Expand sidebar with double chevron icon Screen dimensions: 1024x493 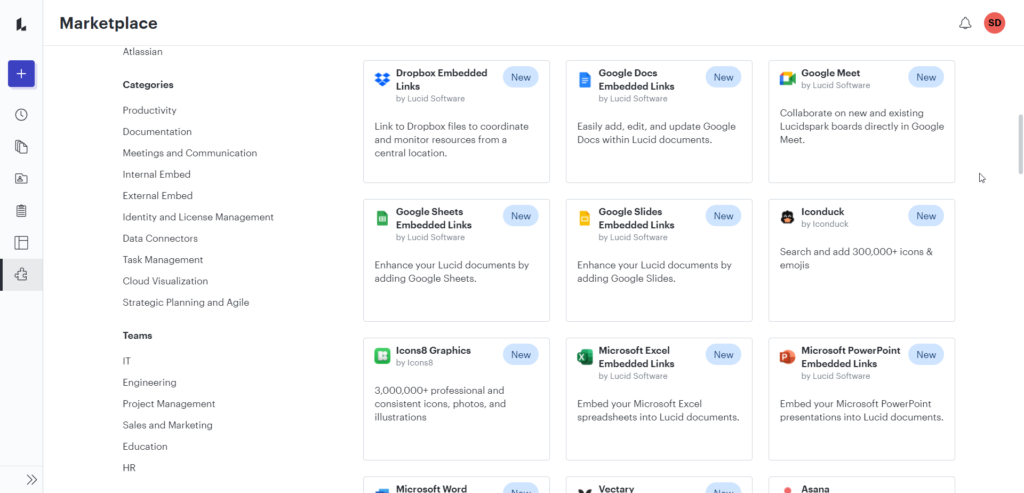tap(31, 480)
